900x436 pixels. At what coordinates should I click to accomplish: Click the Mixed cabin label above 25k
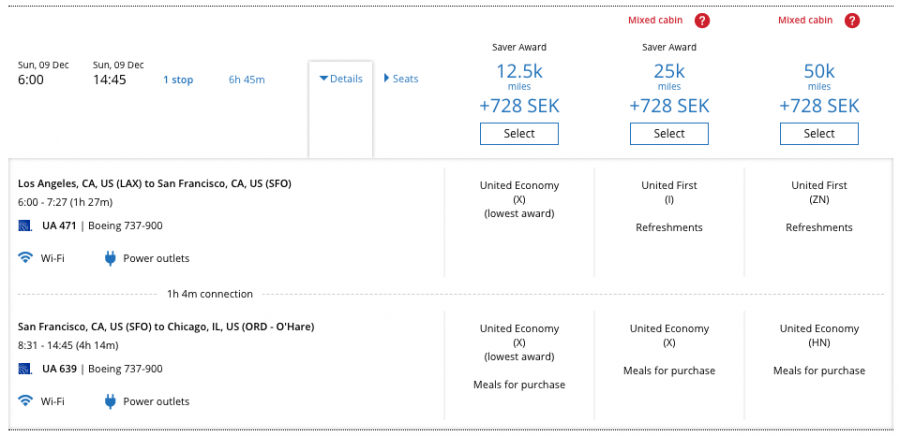point(655,20)
